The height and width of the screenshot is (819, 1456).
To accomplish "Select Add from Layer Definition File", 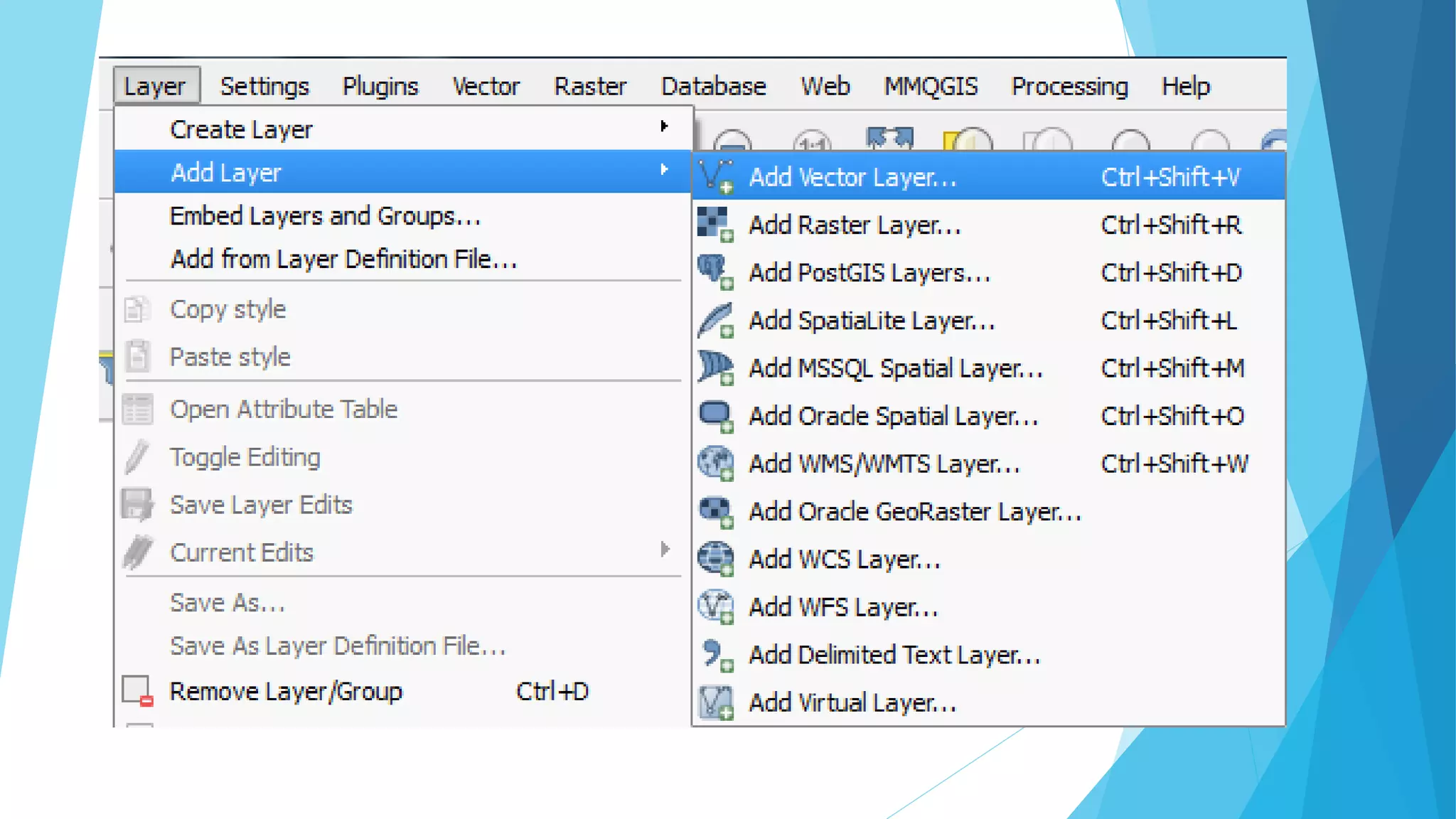I will [x=343, y=259].
